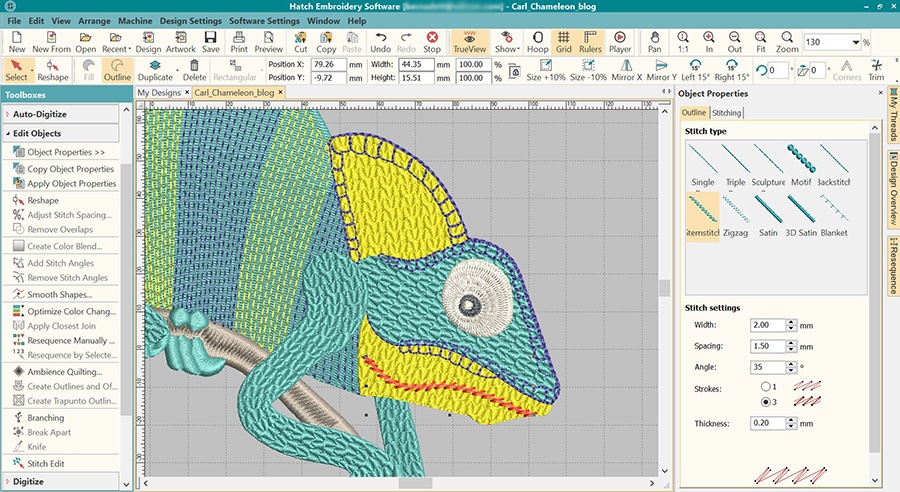
Task: Click the Duplicate tool icon
Action: 155,69
